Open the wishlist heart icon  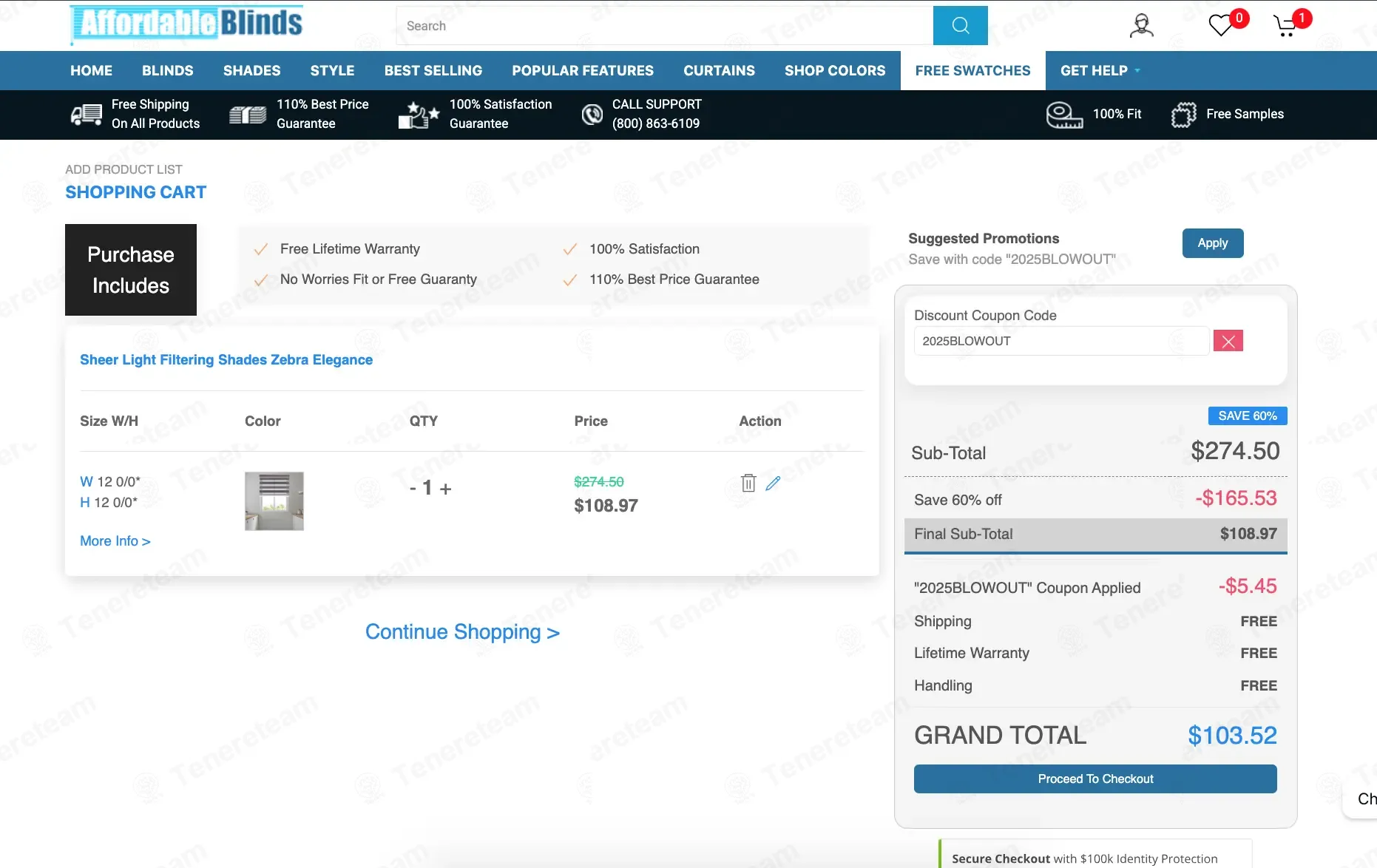1221,26
